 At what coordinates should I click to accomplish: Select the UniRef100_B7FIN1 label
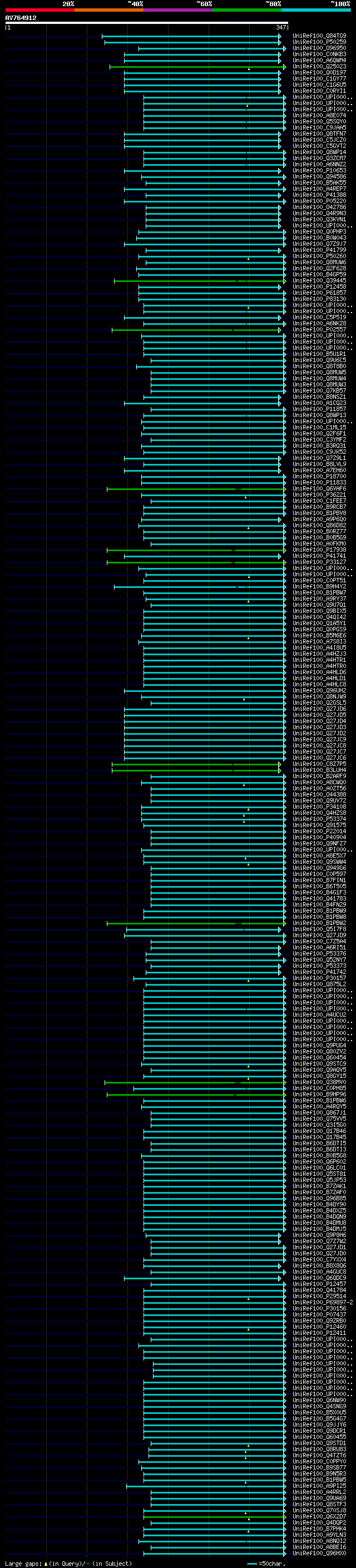click(x=319, y=881)
